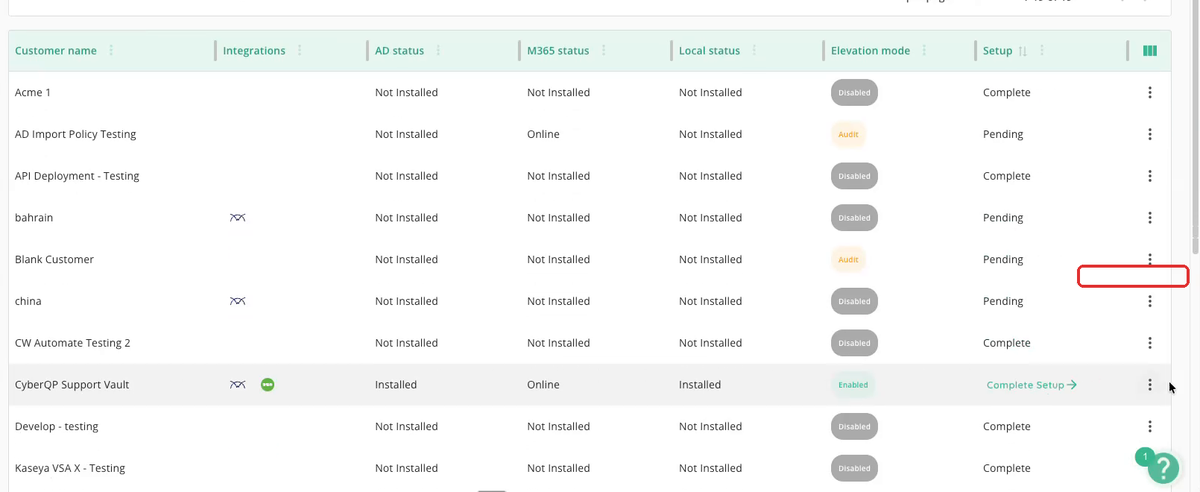Sort by the Setup column arrows
The height and width of the screenshot is (492, 1200).
coord(1022,51)
